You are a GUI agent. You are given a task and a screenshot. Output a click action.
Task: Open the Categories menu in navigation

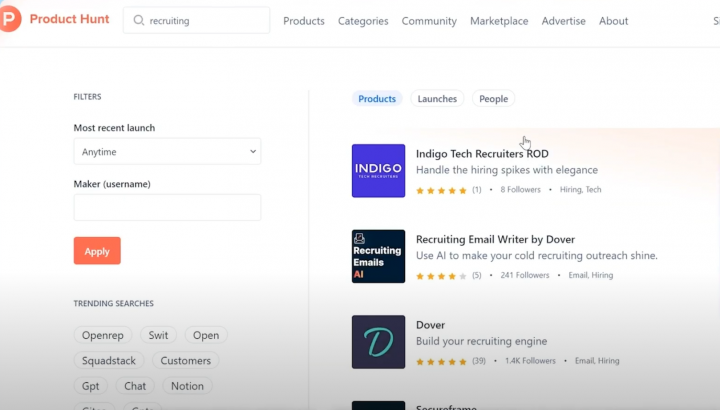363,21
